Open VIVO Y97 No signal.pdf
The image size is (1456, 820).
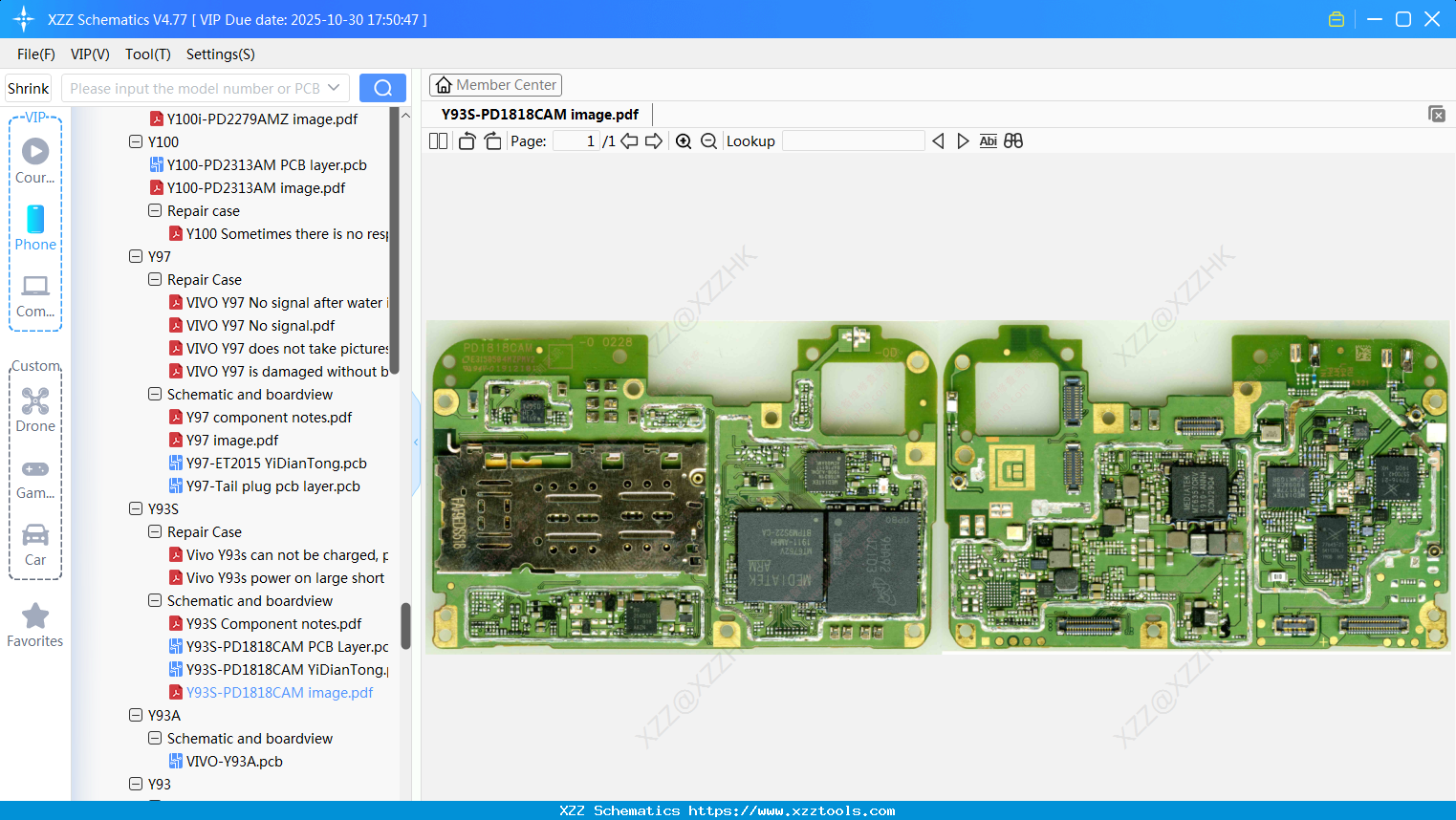(251, 326)
